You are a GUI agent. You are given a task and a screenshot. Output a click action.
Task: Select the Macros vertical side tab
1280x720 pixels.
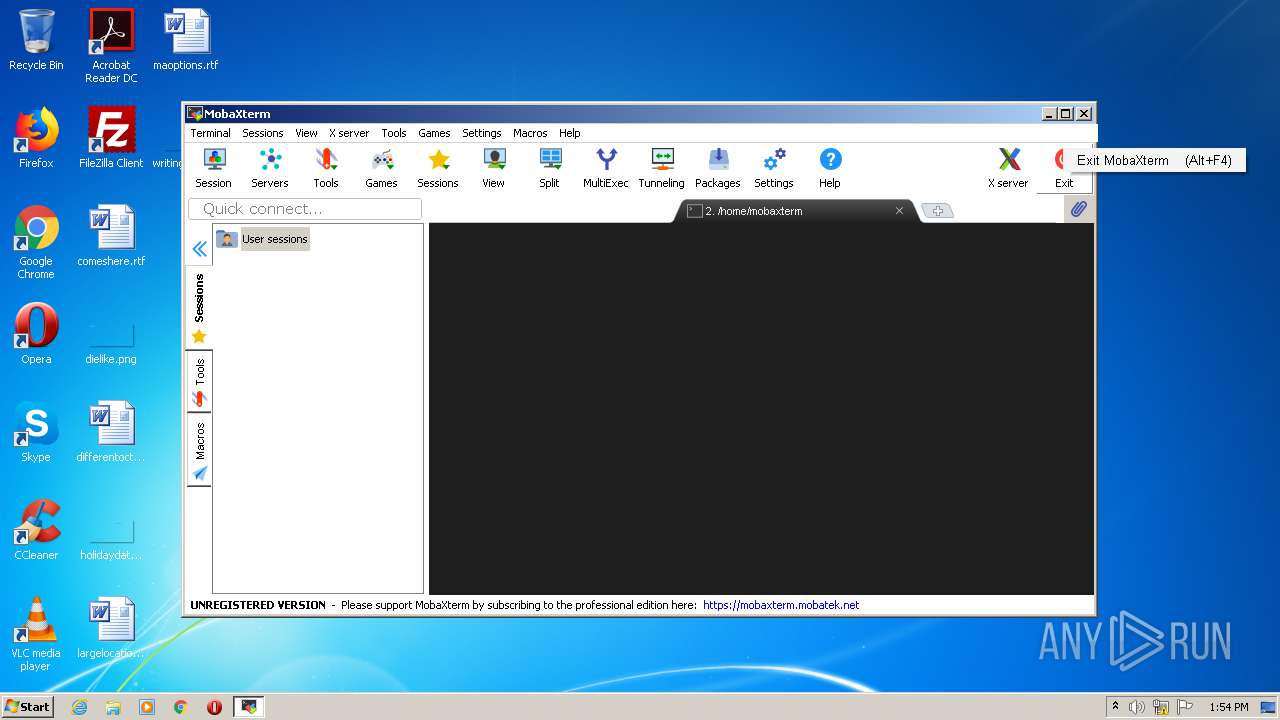pos(199,450)
